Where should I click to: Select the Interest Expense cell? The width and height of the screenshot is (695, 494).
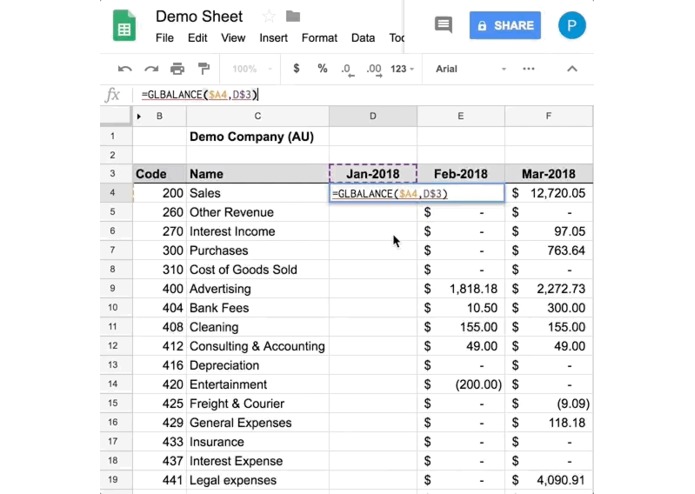point(258,461)
